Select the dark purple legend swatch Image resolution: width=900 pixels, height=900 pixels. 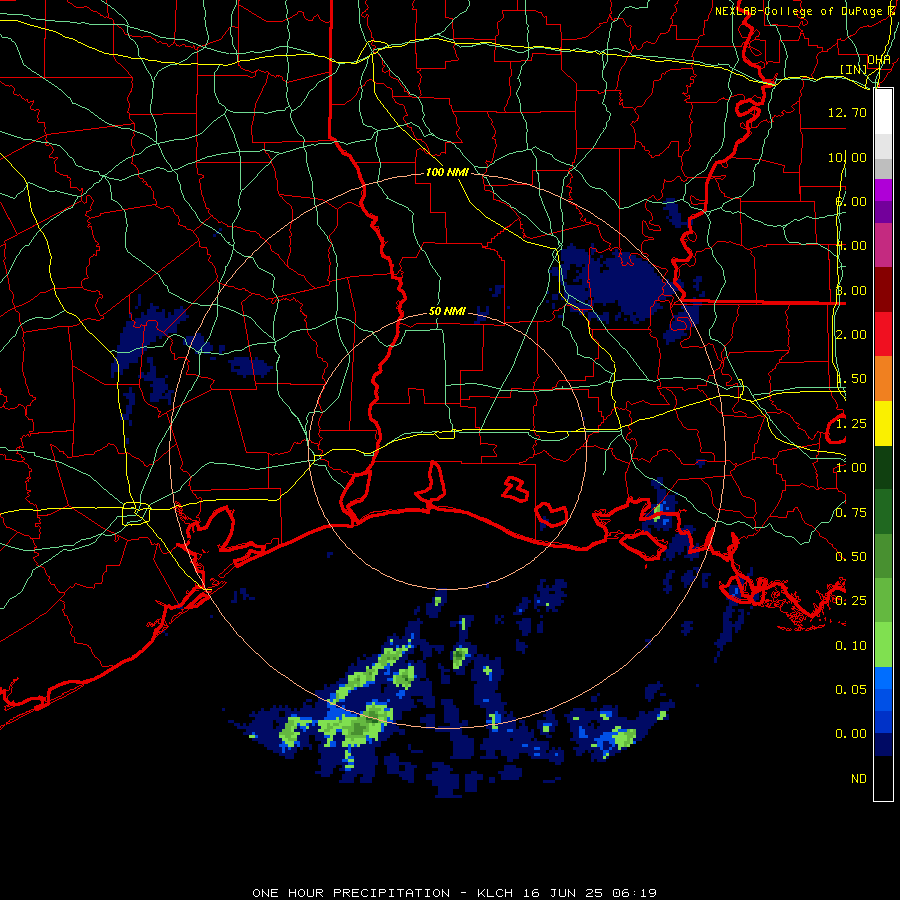point(883,212)
